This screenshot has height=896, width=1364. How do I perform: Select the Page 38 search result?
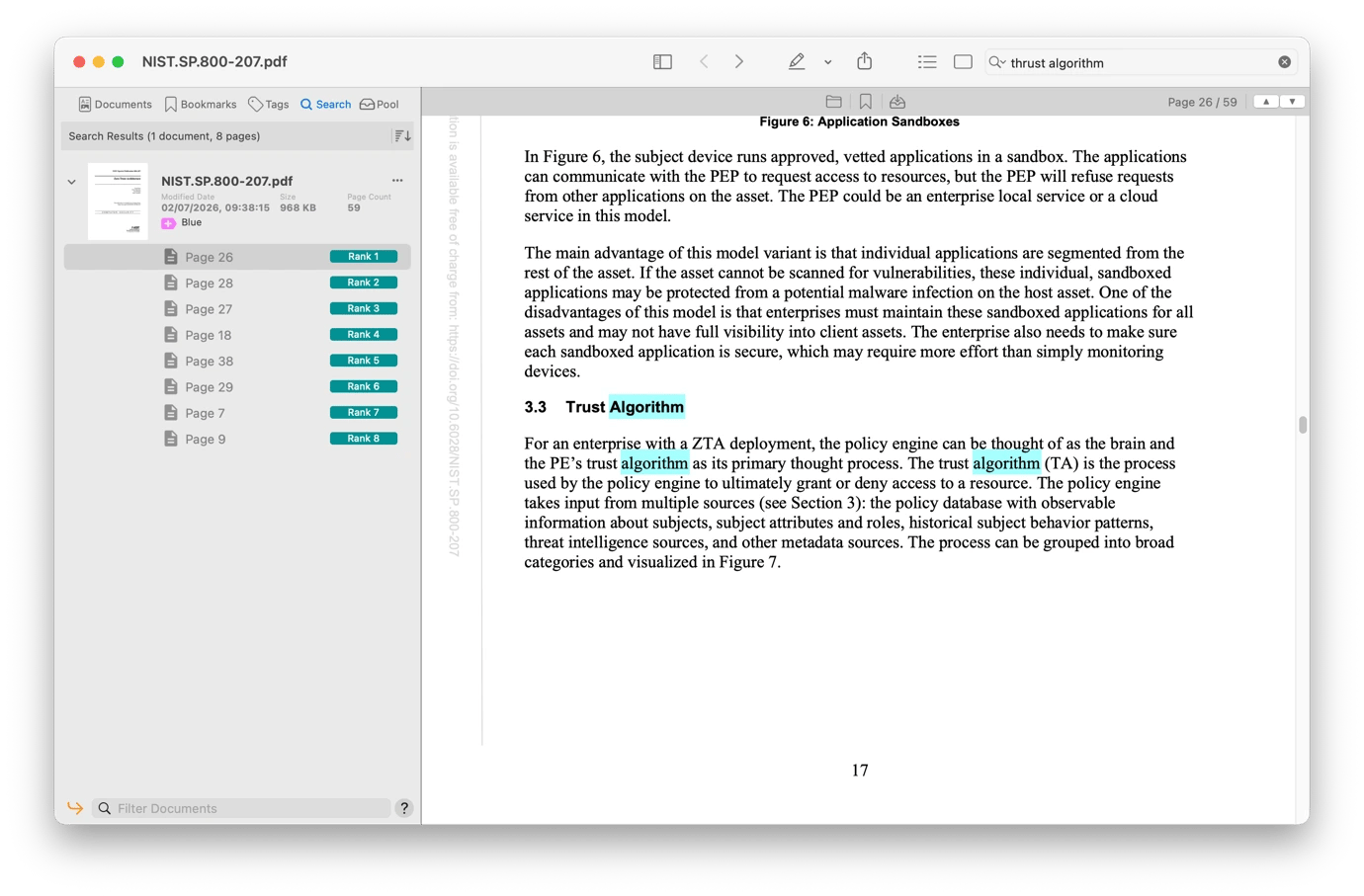(x=237, y=361)
